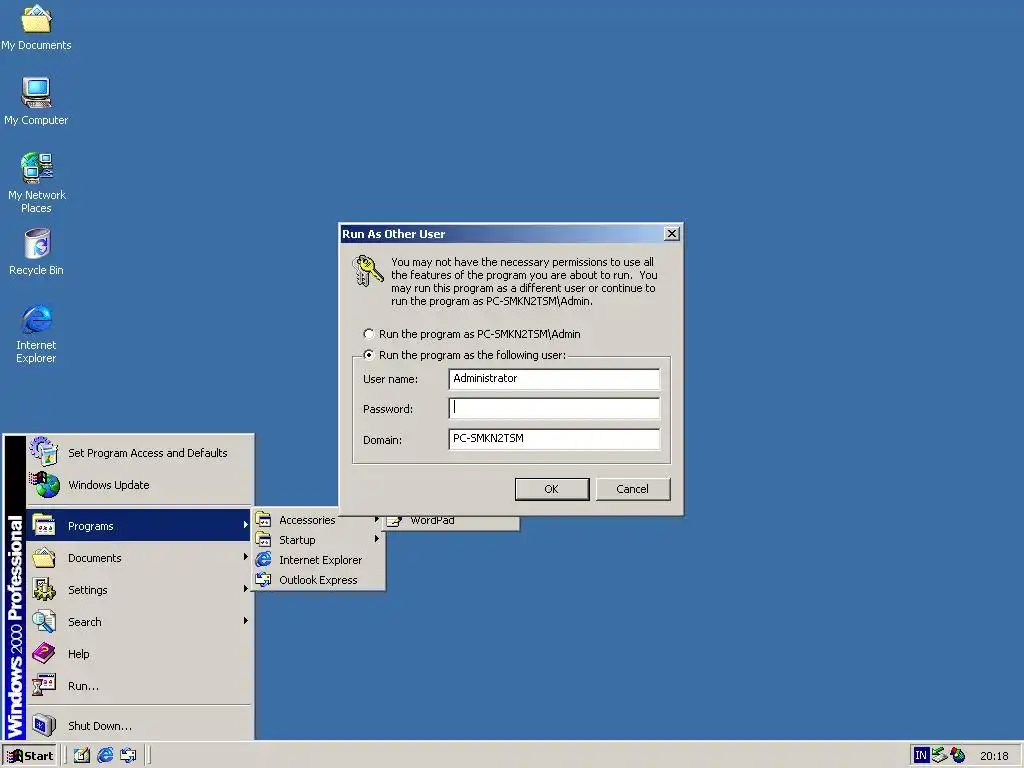The width and height of the screenshot is (1024, 768).
Task: Click the Startup folder icon in Programs submenu
Action: click(263, 540)
